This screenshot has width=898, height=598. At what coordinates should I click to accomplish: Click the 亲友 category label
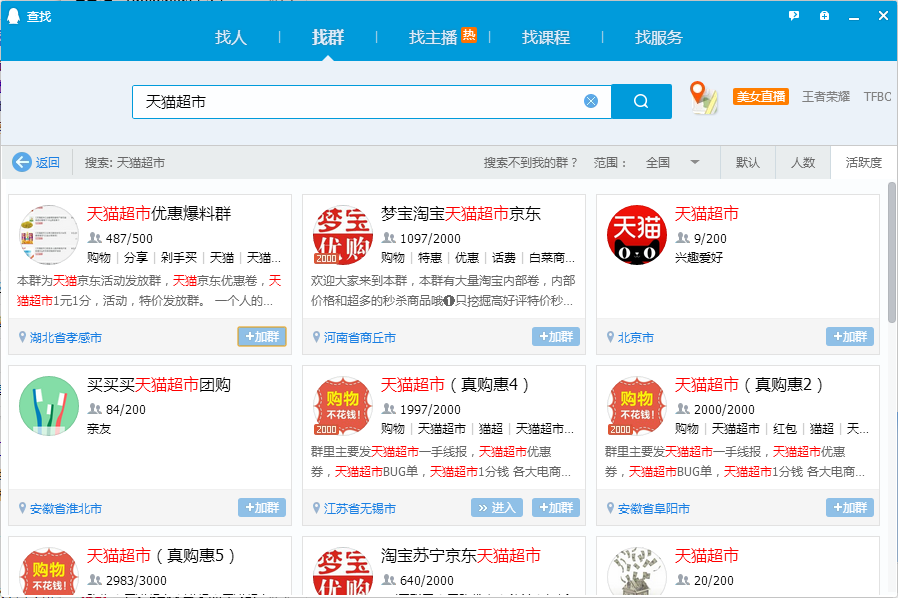99,428
